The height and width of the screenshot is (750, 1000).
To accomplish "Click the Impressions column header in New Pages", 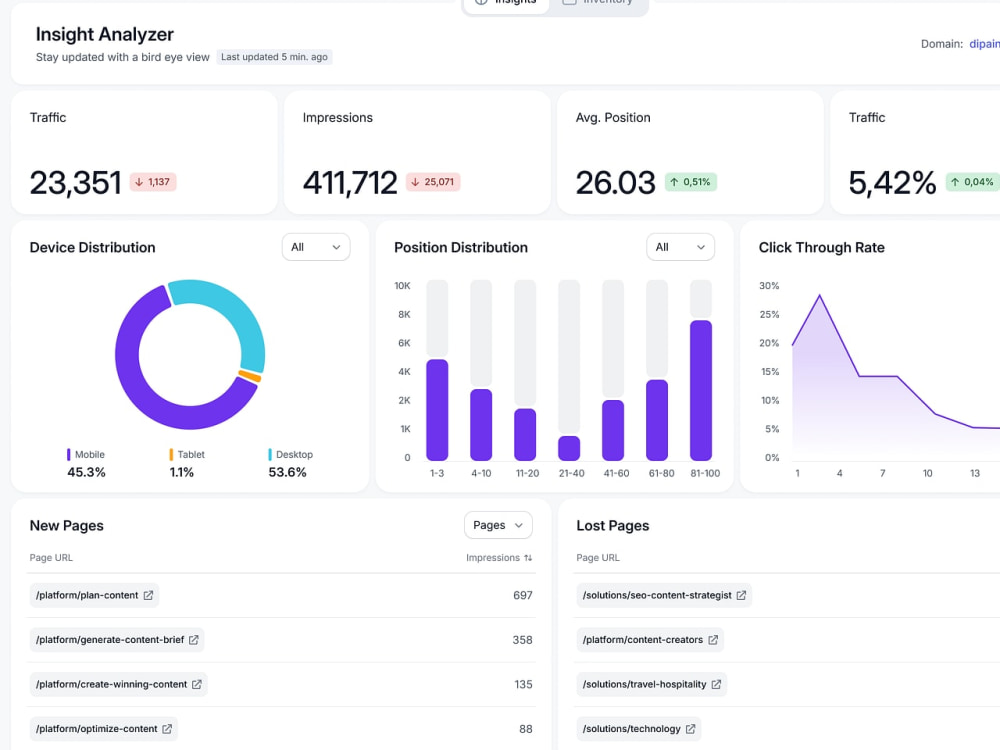I will (x=499, y=558).
